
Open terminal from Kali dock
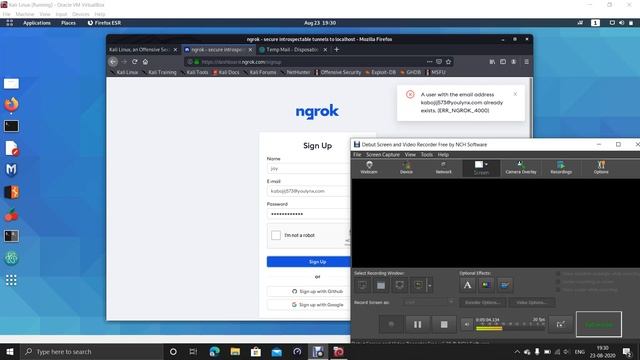point(11,126)
